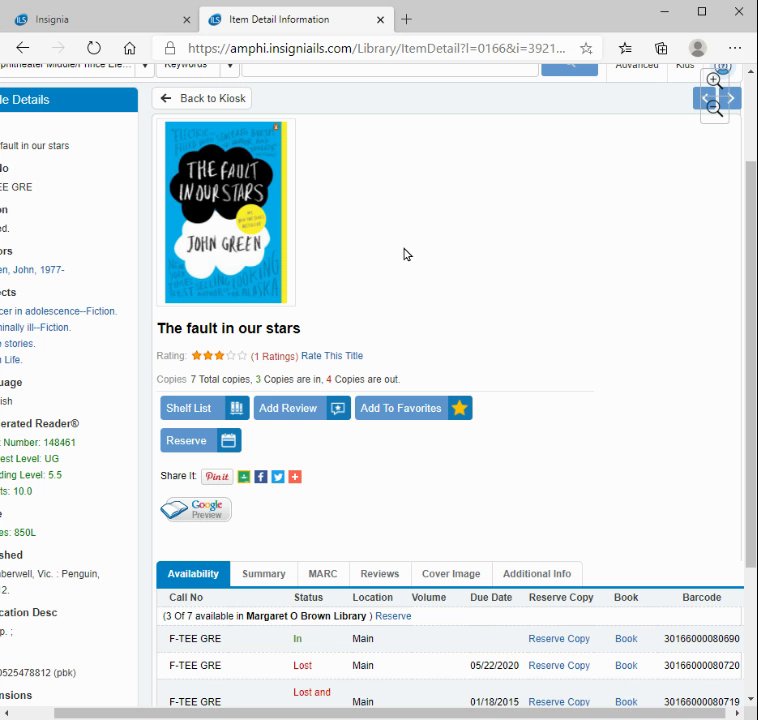Screen dimensions: 758x720
Task: Select the Availability tab
Action: click(x=193, y=574)
